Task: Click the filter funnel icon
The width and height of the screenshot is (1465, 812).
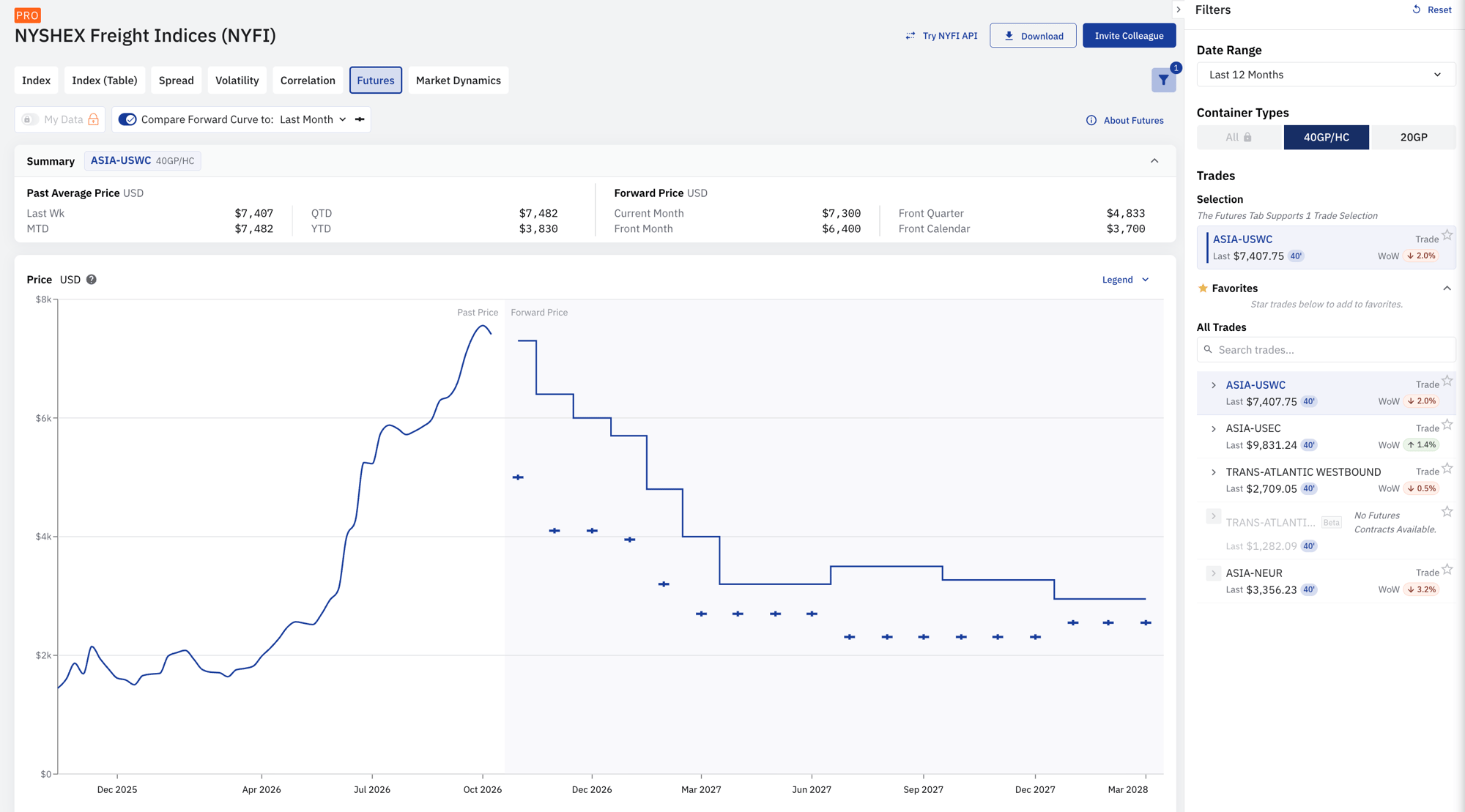Action: pyautogui.click(x=1163, y=81)
